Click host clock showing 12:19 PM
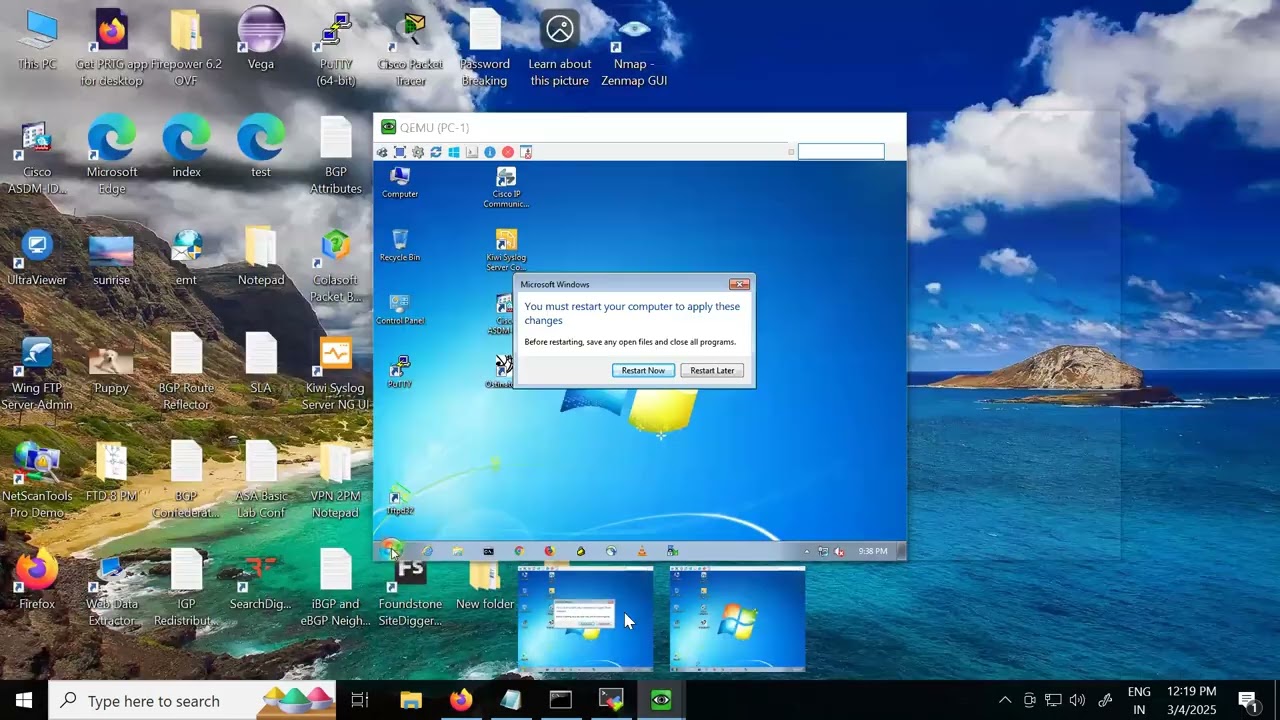 [x=1190, y=700]
